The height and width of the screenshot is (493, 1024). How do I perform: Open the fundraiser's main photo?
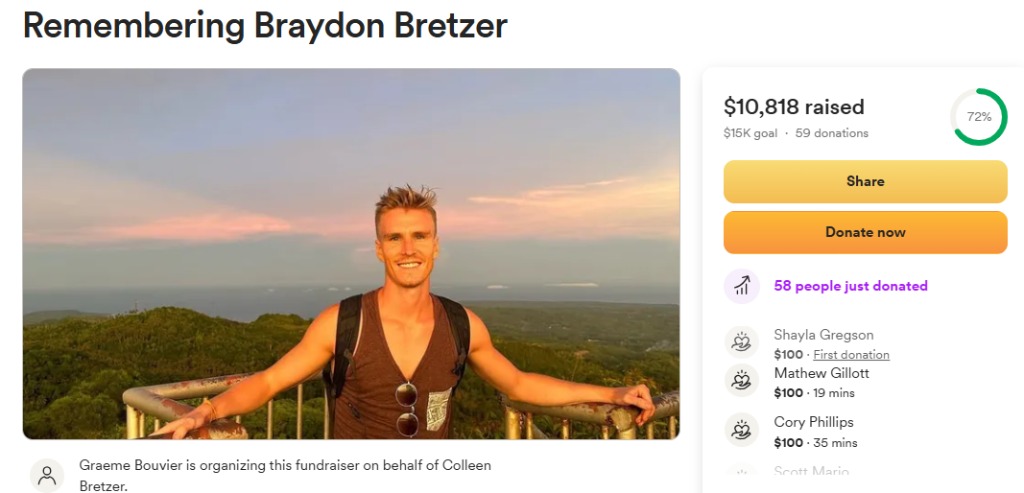[x=351, y=254]
